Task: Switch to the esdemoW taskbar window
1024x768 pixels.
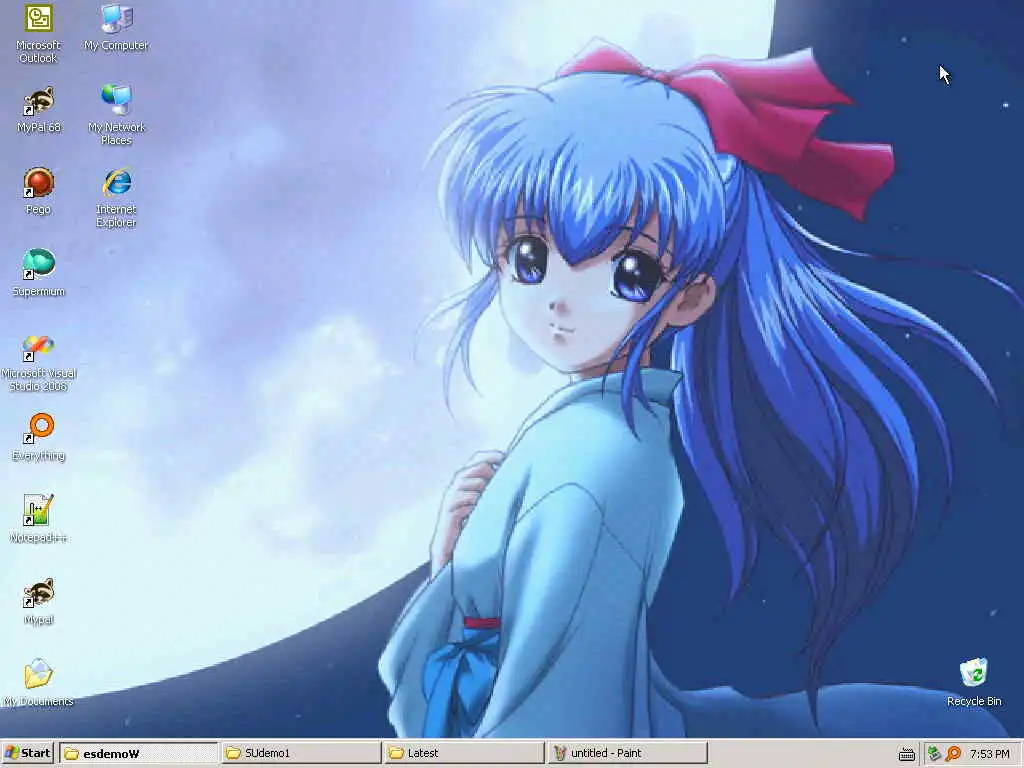Action: [x=138, y=753]
